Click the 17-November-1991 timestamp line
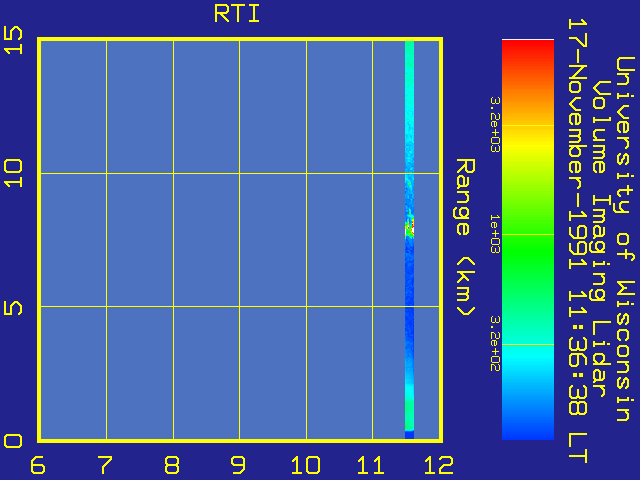 click(x=577, y=241)
